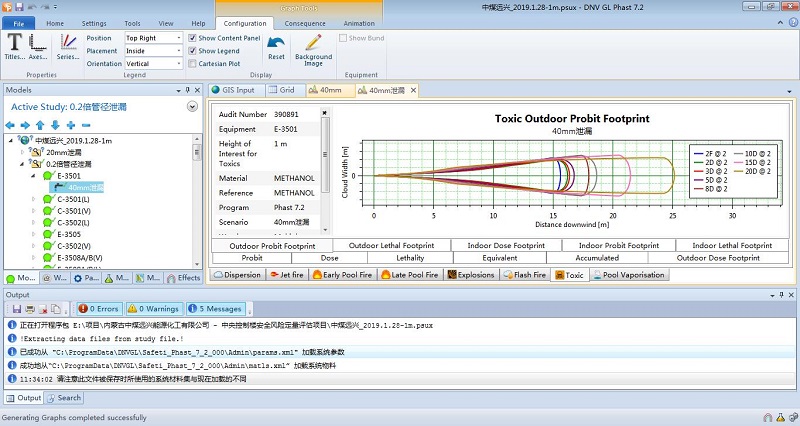Click the Outdoor Lethal Footprint button
800x426 pixels.
390,245
